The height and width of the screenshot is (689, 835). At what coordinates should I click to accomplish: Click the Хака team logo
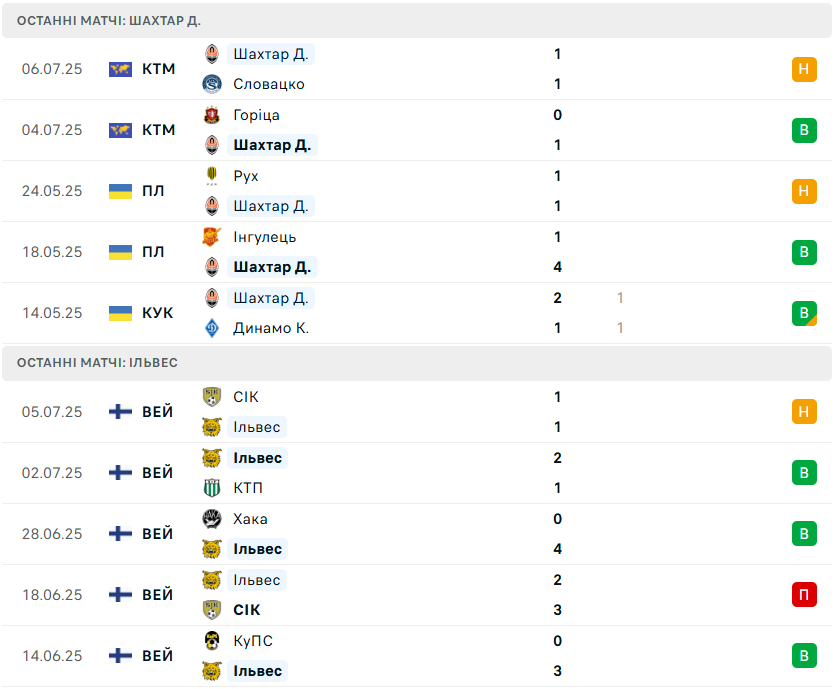point(212,519)
